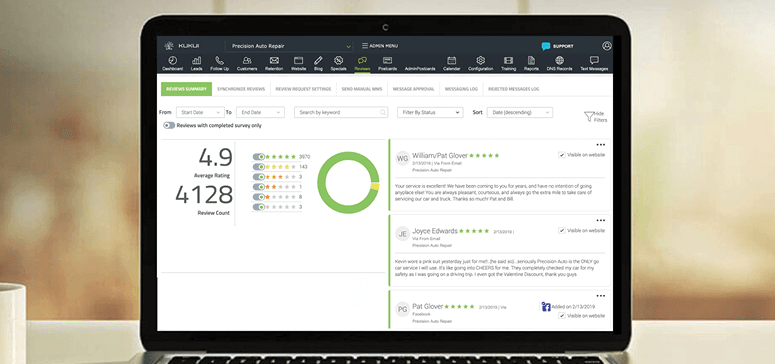Click the user profile icon
Image resolution: width=775 pixels, height=364 pixels.
[x=607, y=46]
